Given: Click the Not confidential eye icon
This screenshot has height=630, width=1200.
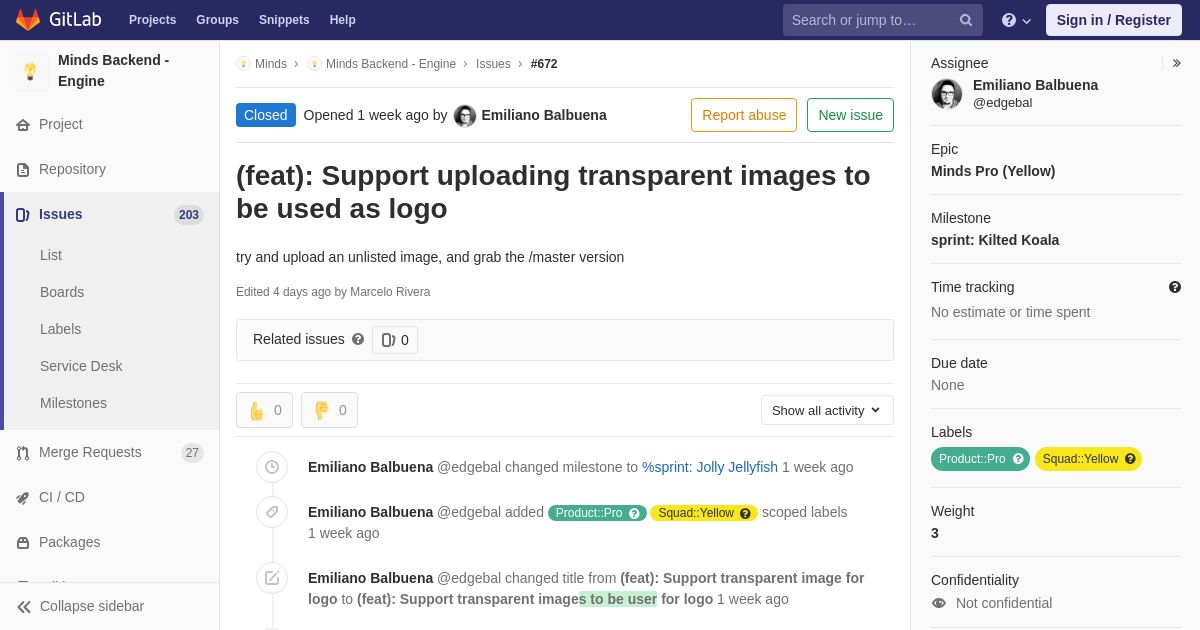Looking at the screenshot, I should 938,603.
